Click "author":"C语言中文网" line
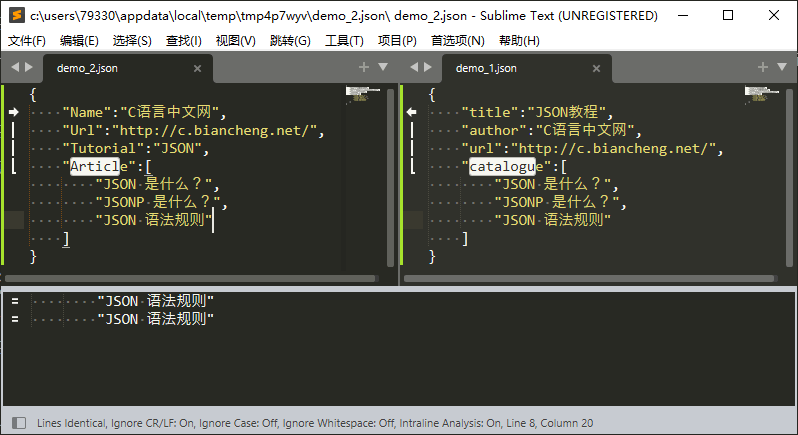Image resolution: width=798 pixels, height=435 pixels. tap(551, 130)
